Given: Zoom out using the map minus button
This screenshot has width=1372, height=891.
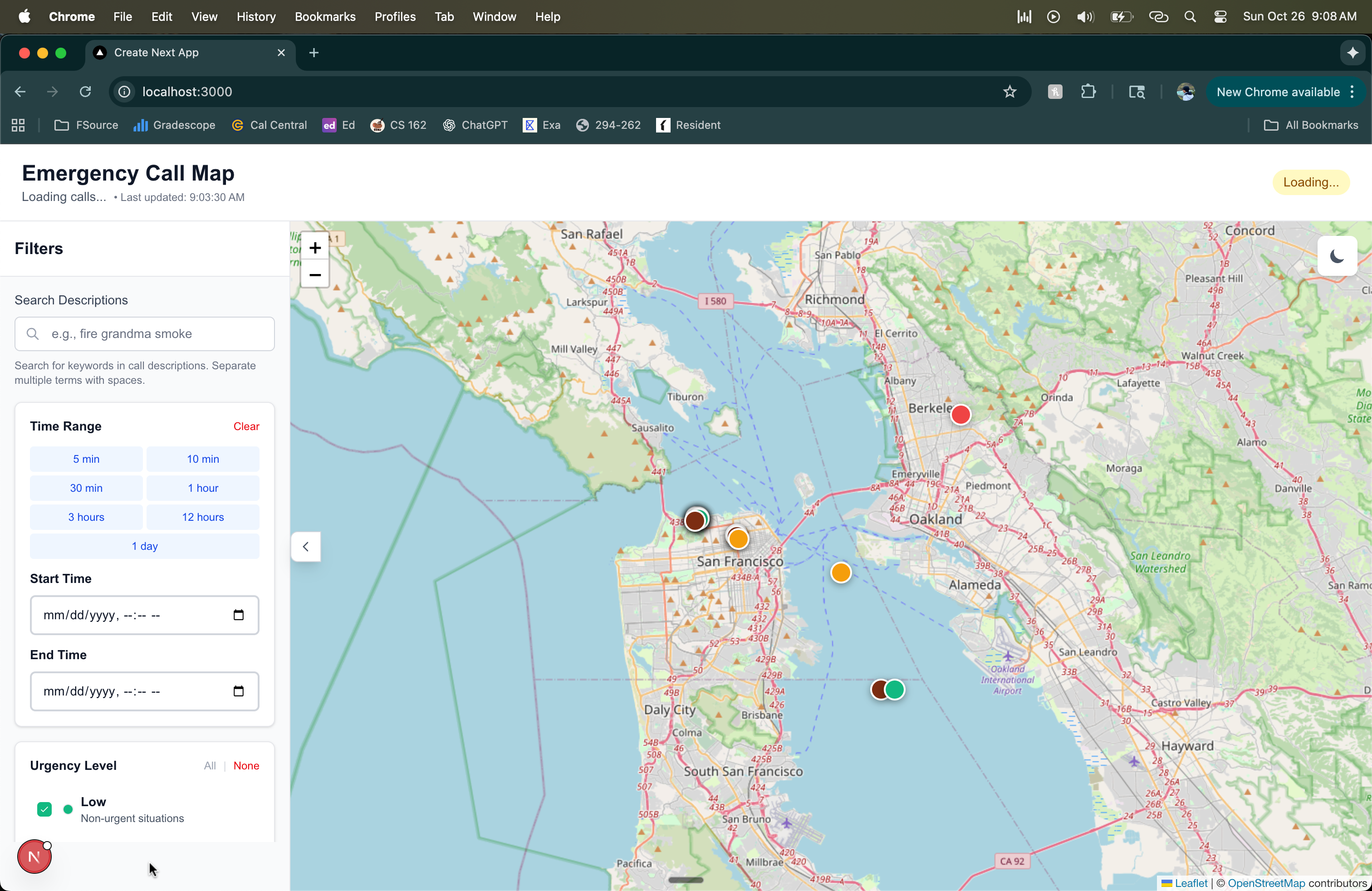Looking at the screenshot, I should pos(315,275).
